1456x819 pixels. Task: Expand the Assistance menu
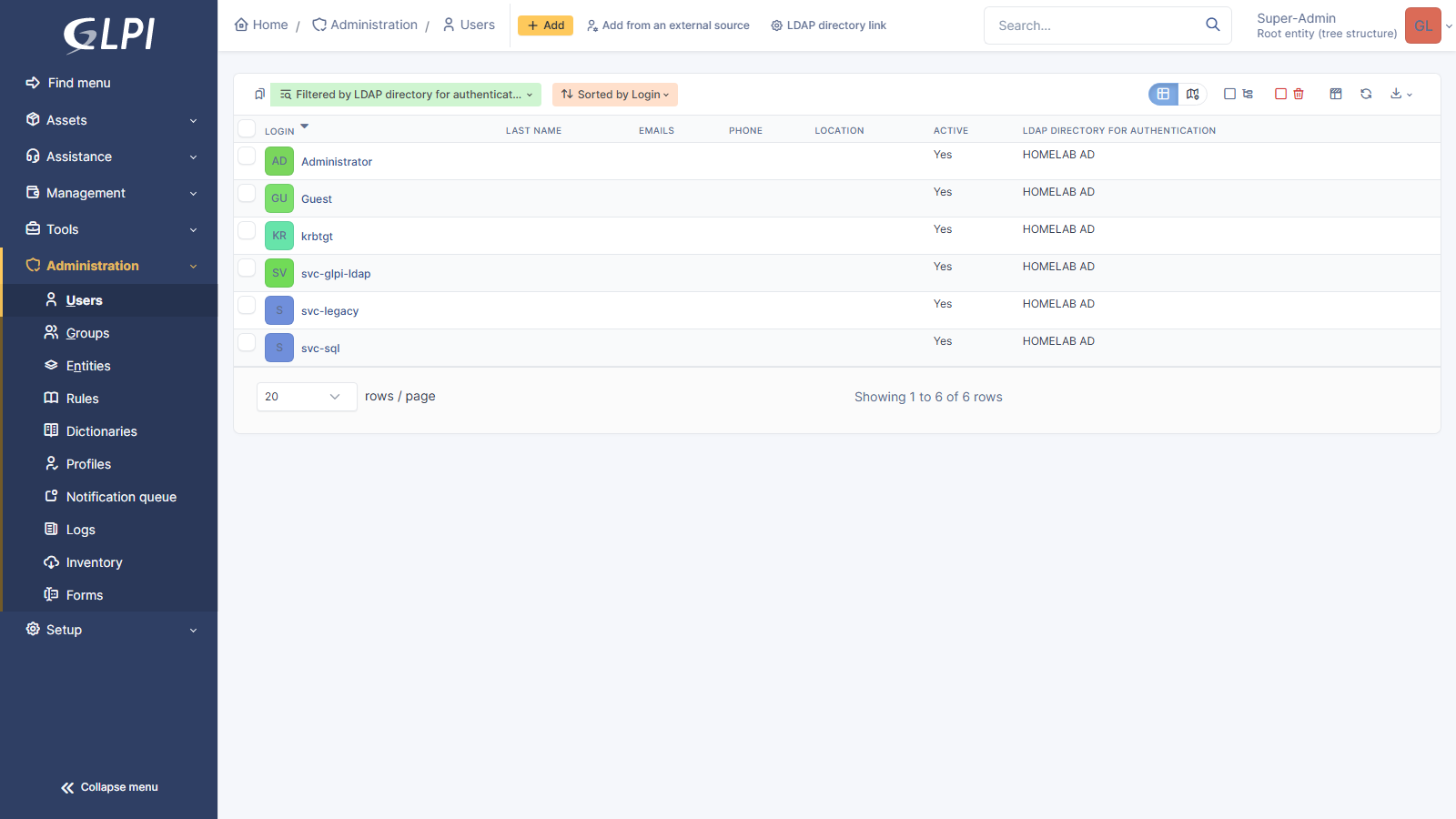point(109,157)
